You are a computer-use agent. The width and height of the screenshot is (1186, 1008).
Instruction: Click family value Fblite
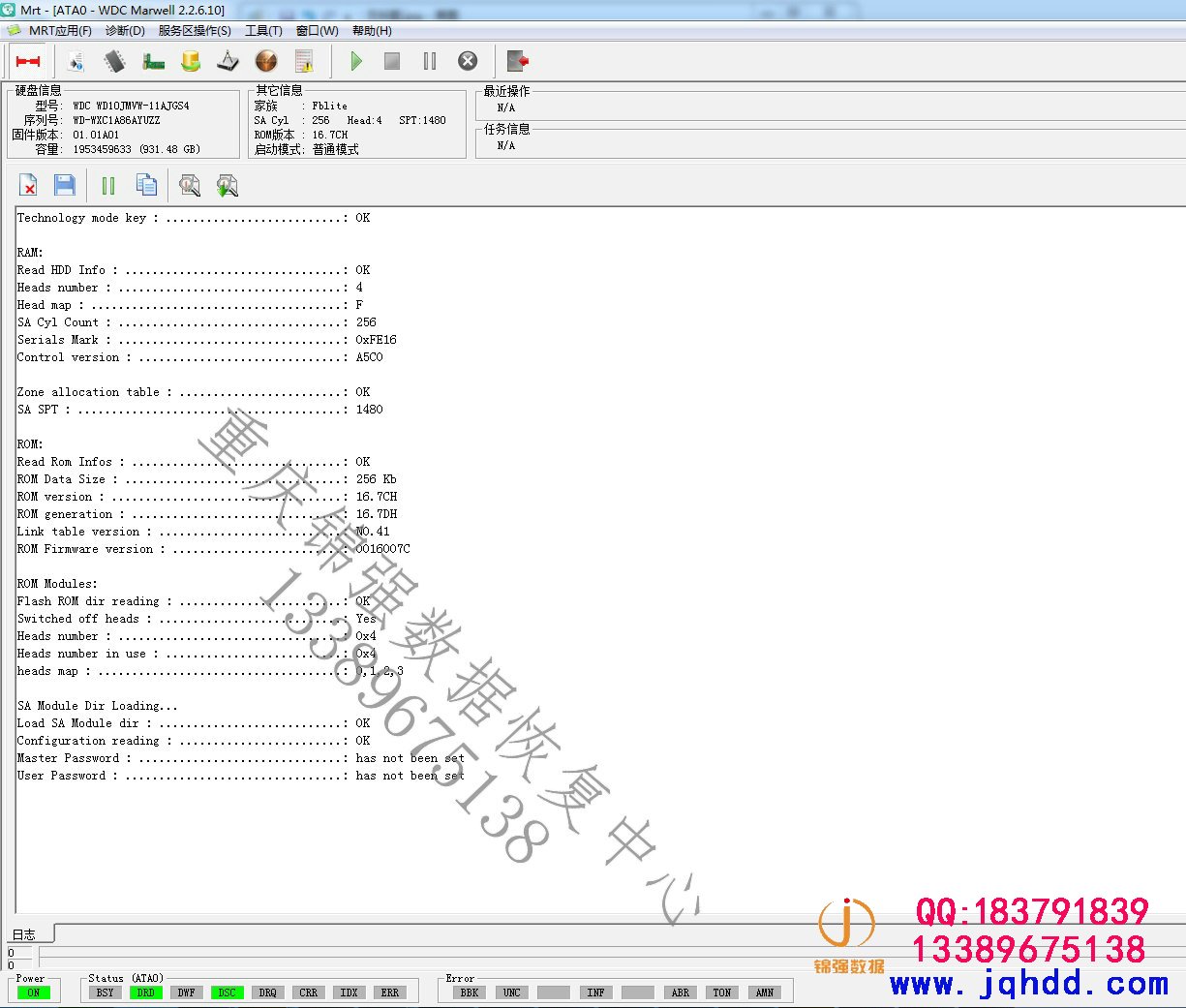[329, 107]
